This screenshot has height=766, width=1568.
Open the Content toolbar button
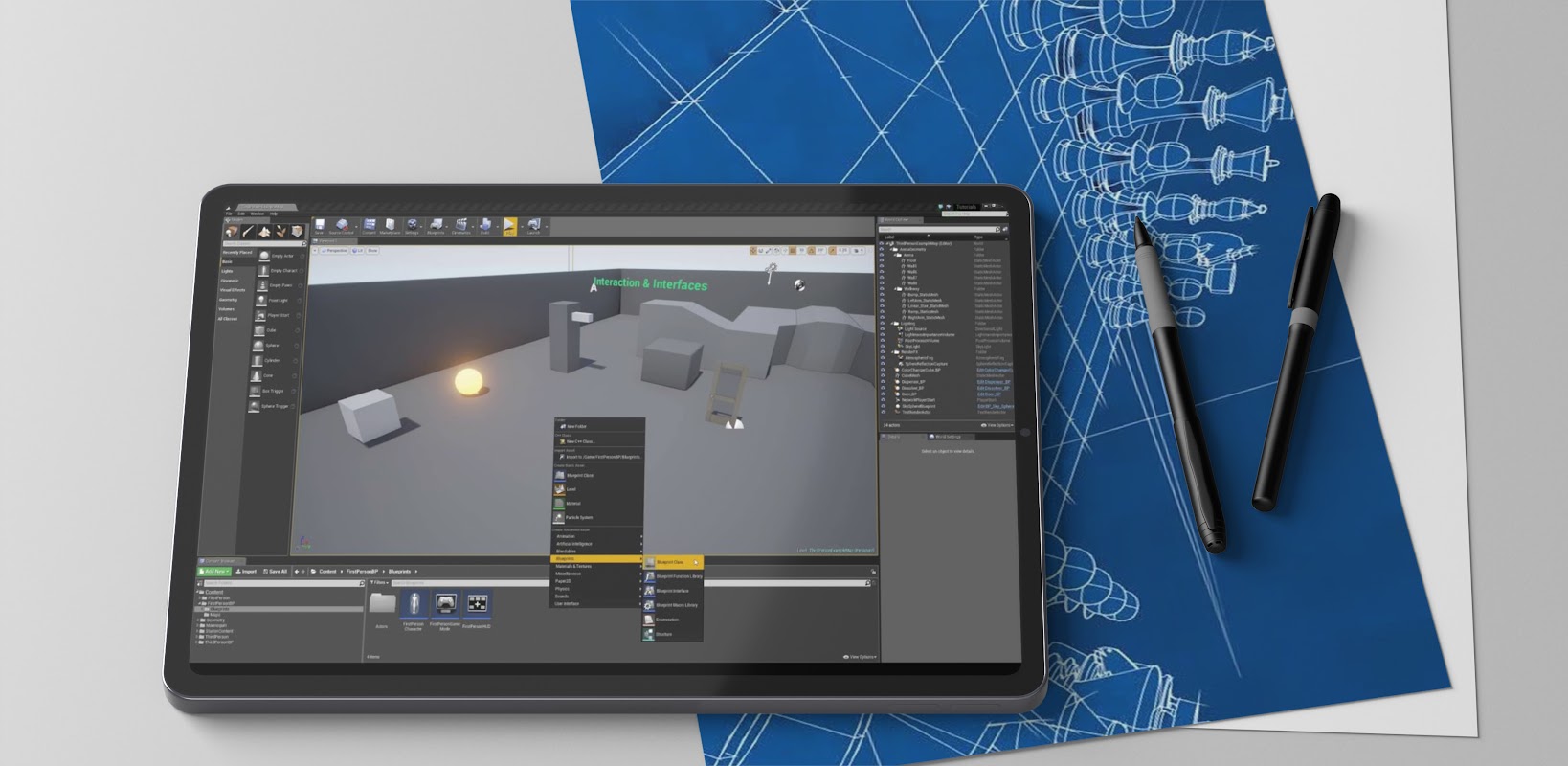[x=370, y=226]
